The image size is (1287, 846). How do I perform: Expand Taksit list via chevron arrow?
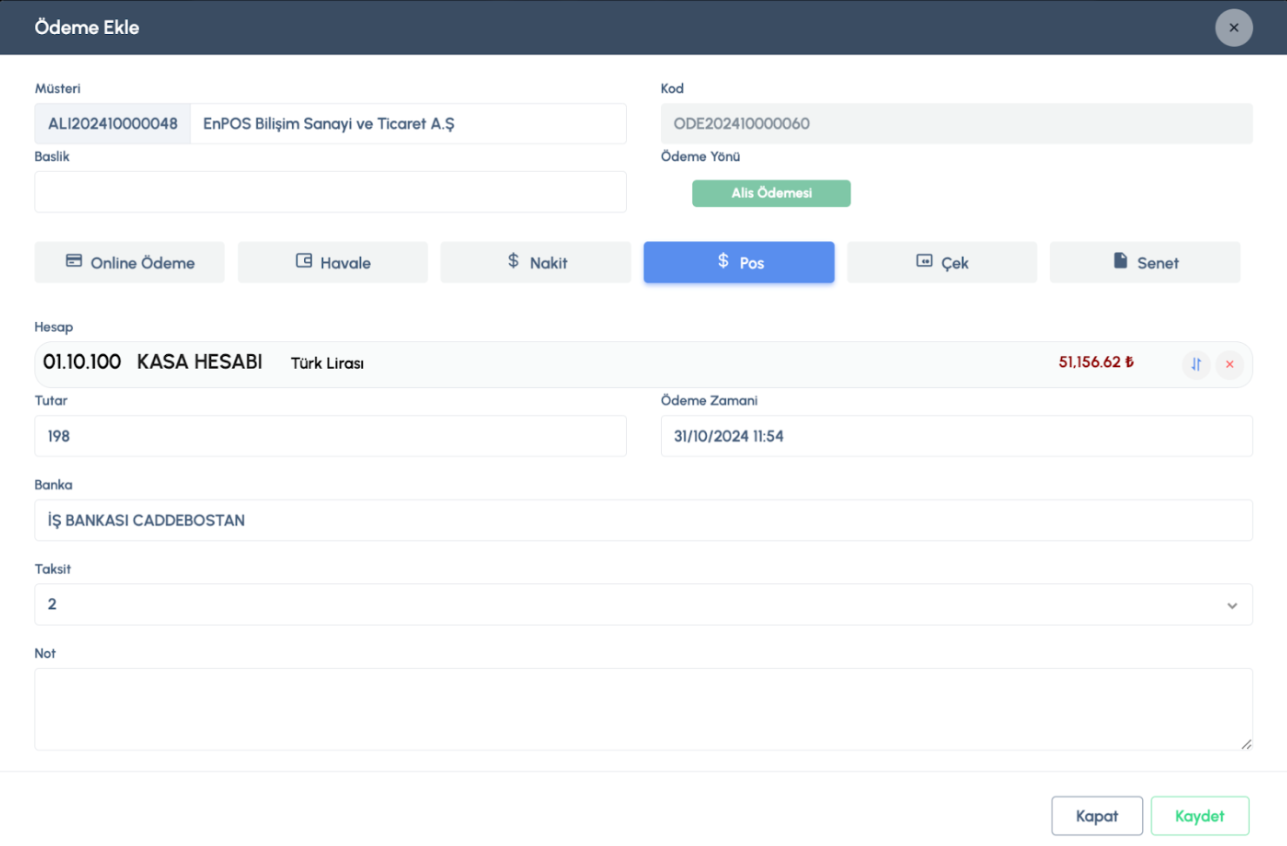pyautogui.click(x=1232, y=606)
